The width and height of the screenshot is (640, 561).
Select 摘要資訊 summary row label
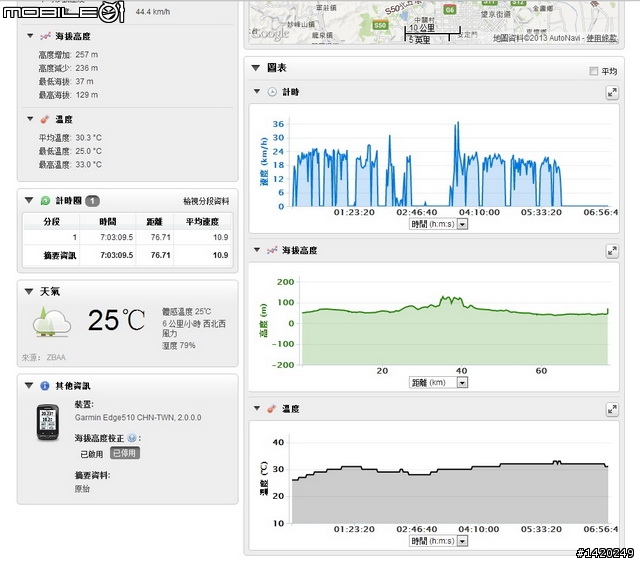point(60,256)
